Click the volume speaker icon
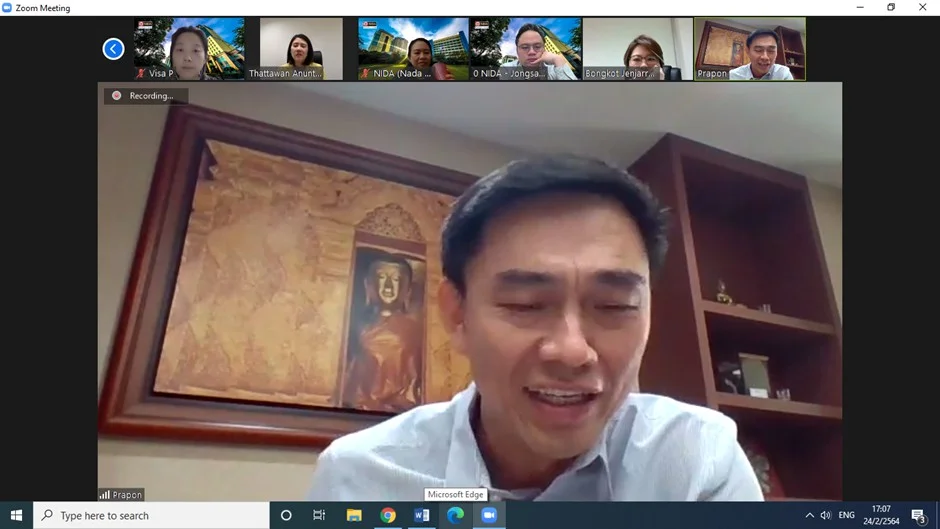The image size is (940, 529). pos(826,515)
